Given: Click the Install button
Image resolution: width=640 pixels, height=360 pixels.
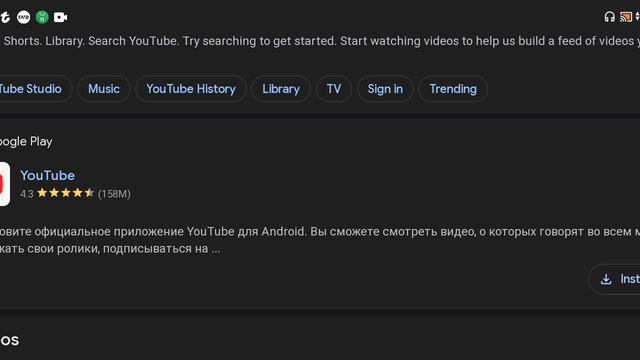Looking at the screenshot, I should 614,279.
